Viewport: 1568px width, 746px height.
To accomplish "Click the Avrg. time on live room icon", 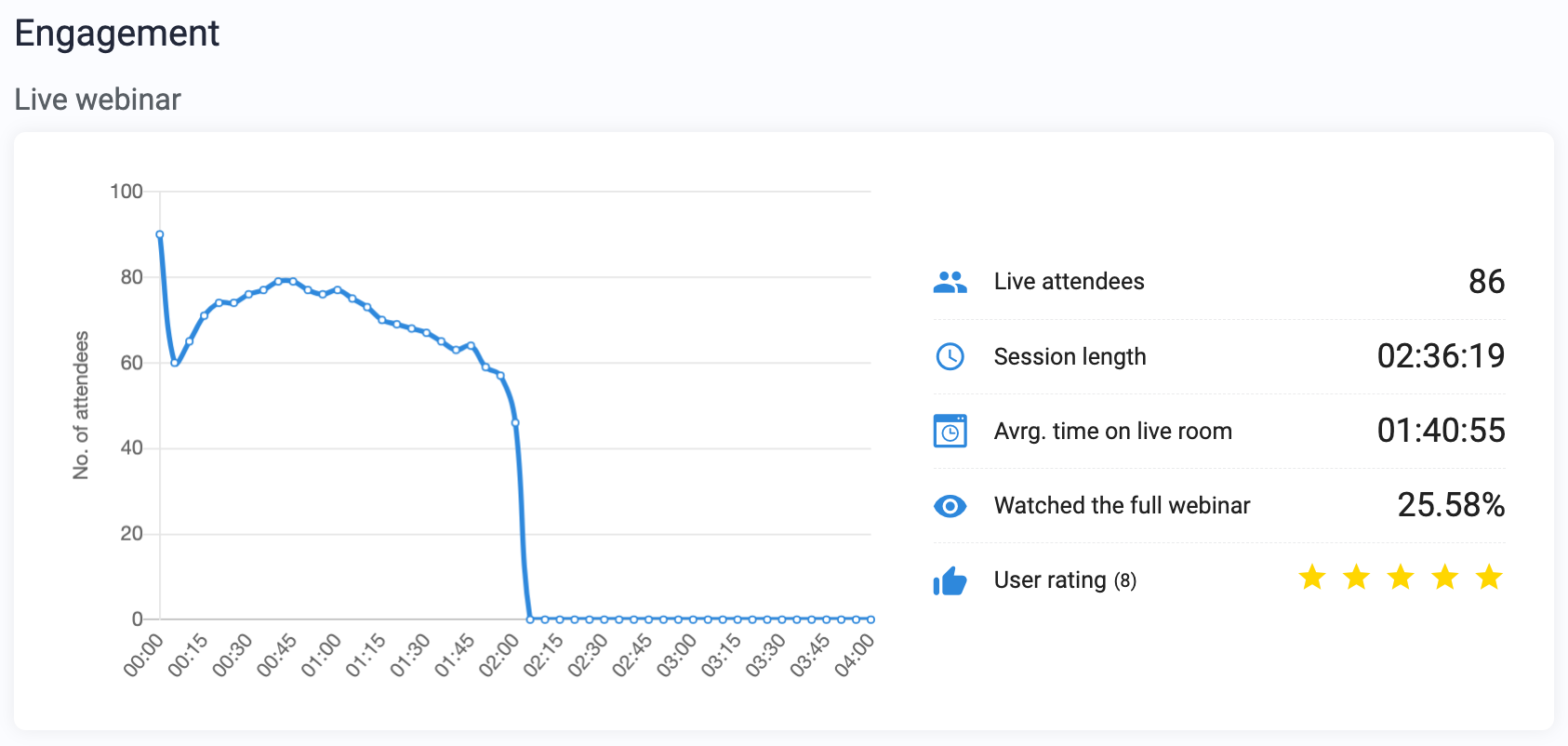I will tap(950, 431).
